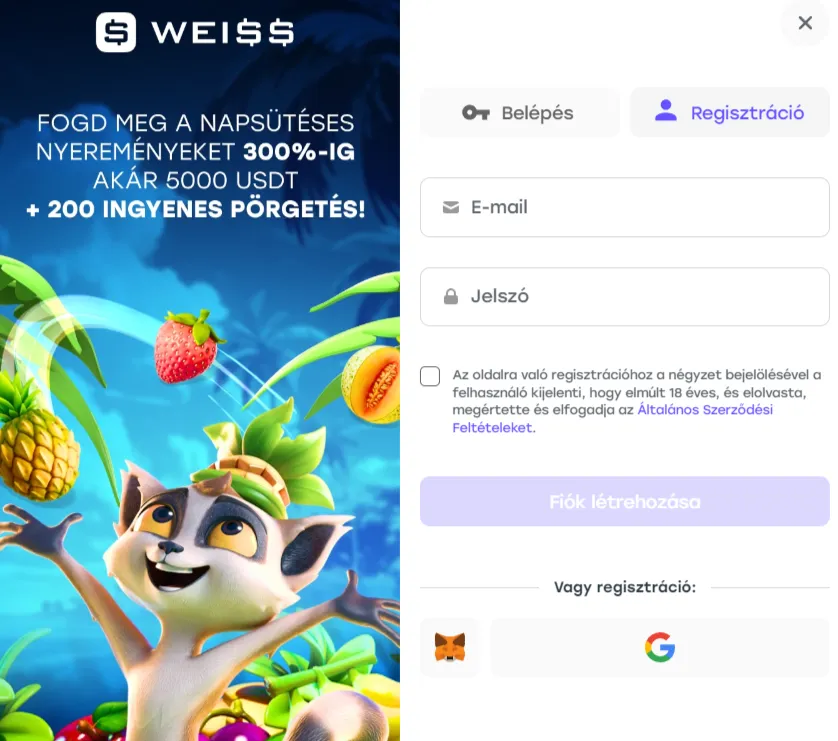Screen dimensions: 838x741
Task: Click the person icon beside Regisztráció
Action: pyautogui.click(x=666, y=111)
